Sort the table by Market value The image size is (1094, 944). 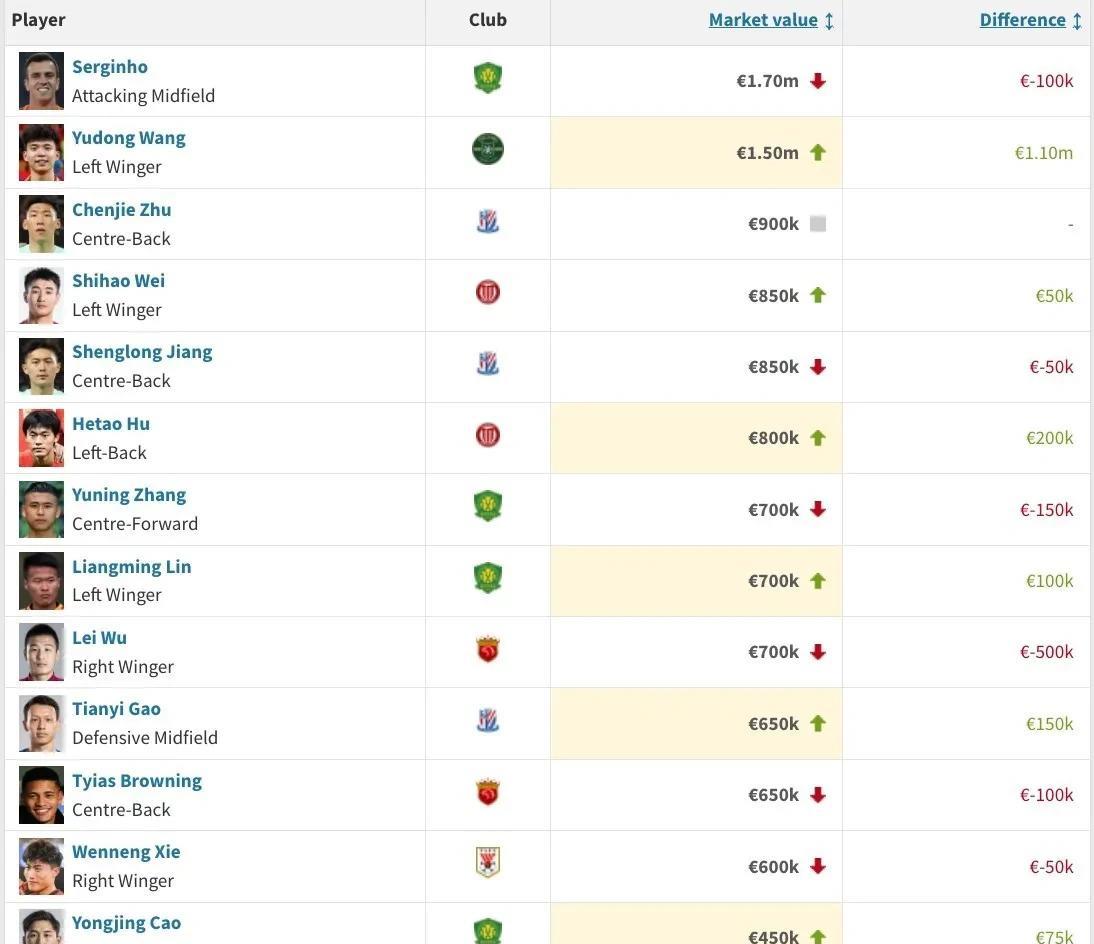coord(763,20)
